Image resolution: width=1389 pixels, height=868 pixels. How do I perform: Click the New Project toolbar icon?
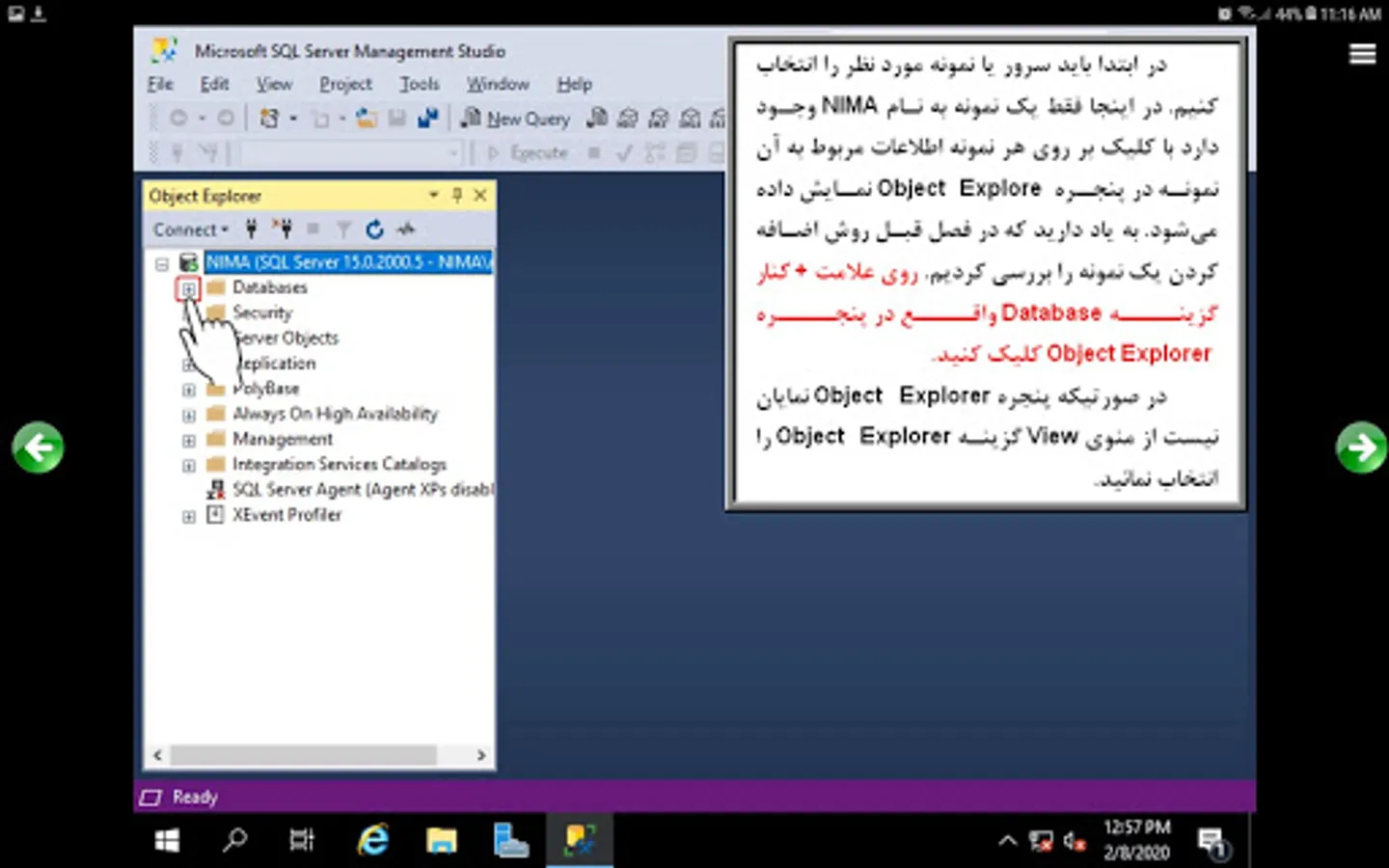[270, 118]
